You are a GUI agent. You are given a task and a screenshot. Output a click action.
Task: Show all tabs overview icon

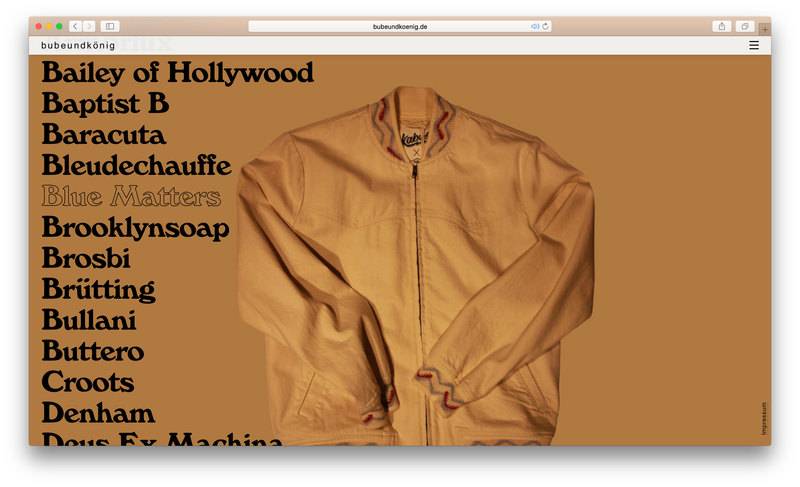(745, 26)
